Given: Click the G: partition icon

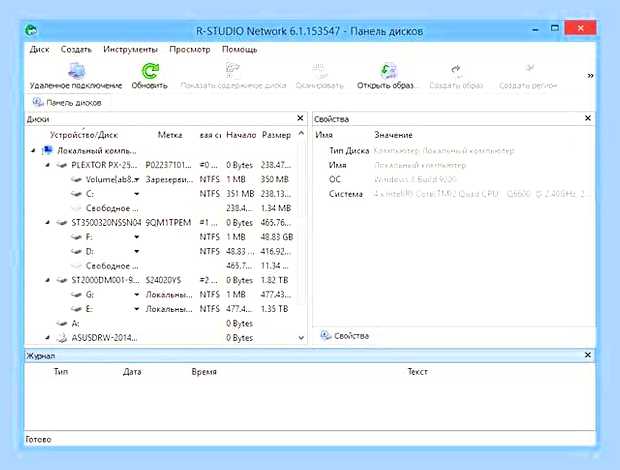Looking at the screenshot, I should (x=76, y=295).
